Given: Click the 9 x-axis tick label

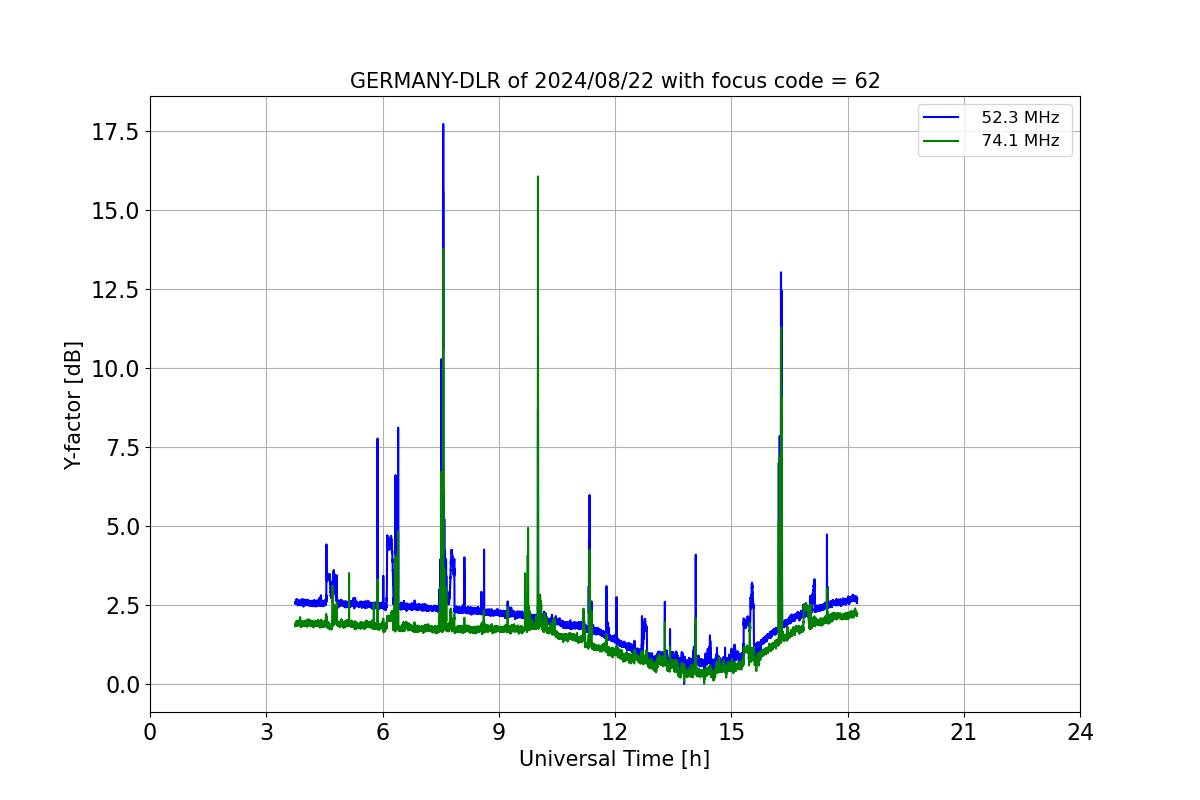Looking at the screenshot, I should (499, 732).
